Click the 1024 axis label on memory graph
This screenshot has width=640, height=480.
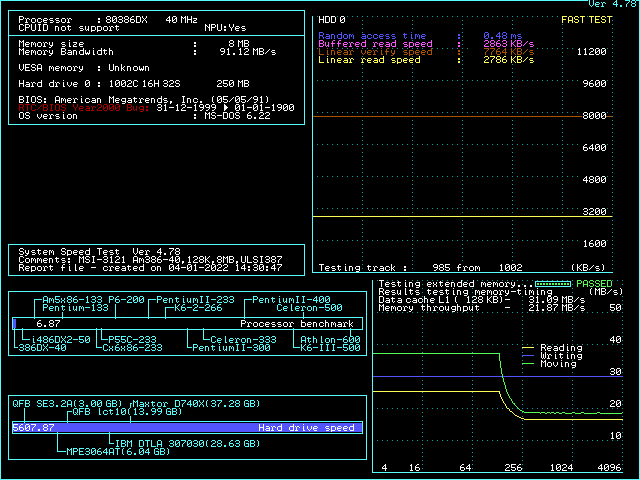[561, 468]
